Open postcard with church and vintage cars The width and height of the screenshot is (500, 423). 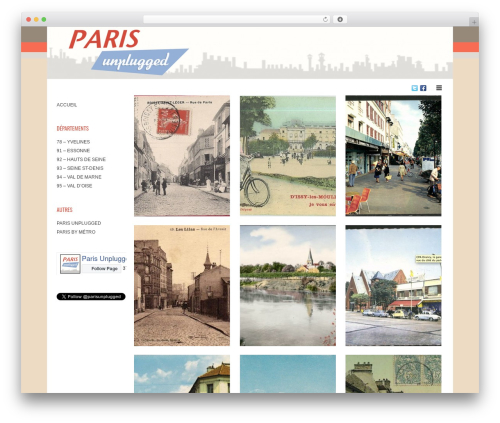pos(393,285)
